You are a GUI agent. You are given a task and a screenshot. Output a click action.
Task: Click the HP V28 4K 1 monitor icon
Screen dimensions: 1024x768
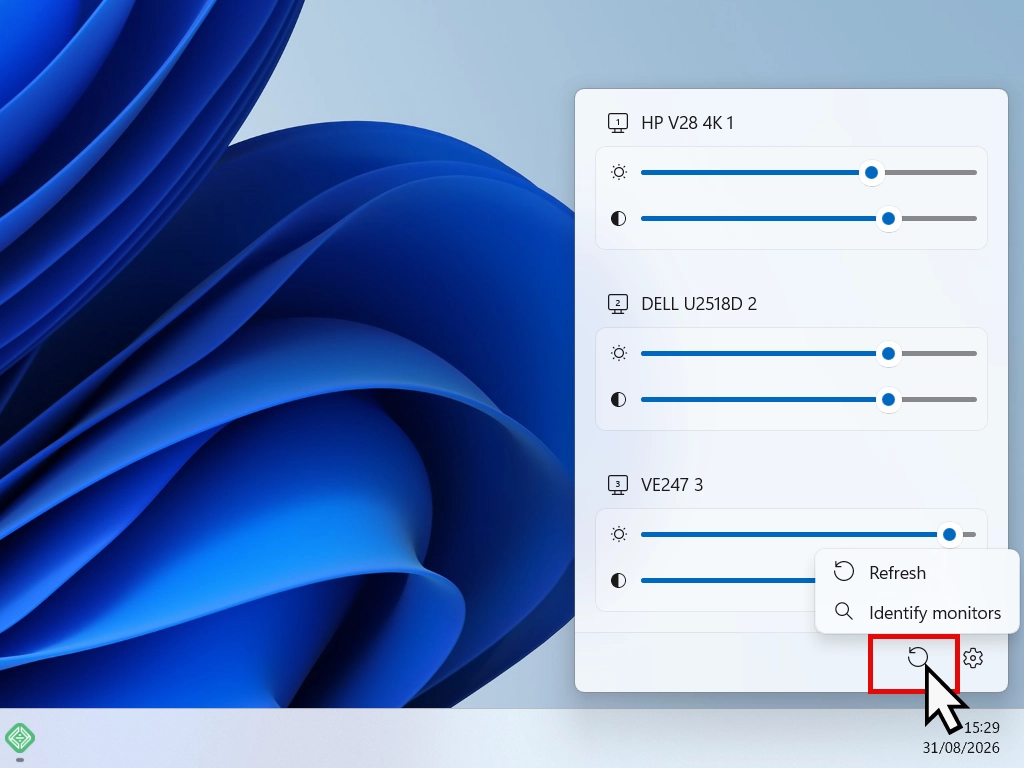click(x=618, y=123)
